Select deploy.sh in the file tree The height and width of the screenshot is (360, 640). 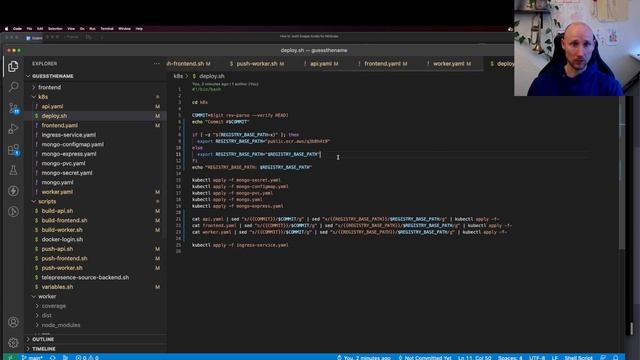(x=54, y=116)
